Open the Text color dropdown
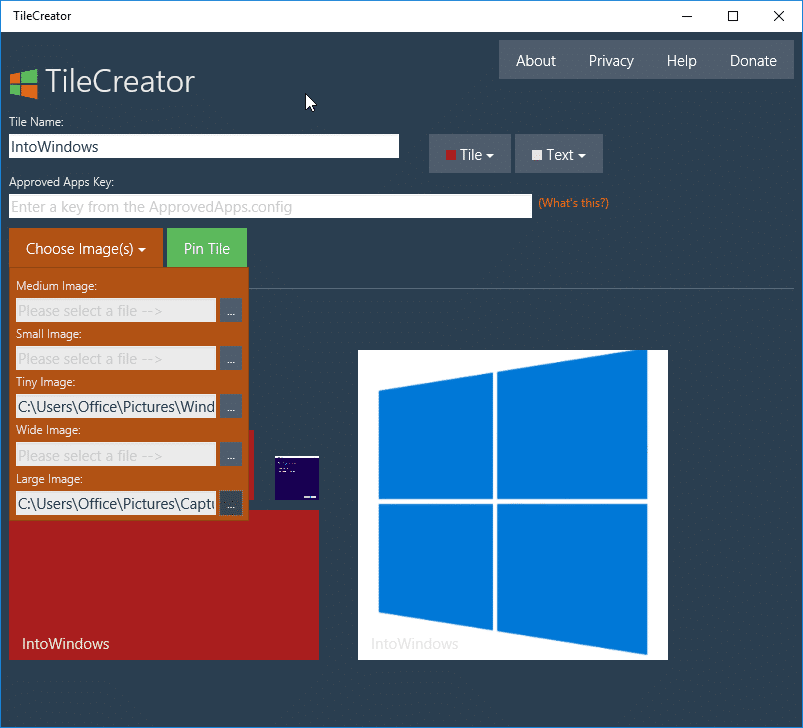 tap(559, 154)
